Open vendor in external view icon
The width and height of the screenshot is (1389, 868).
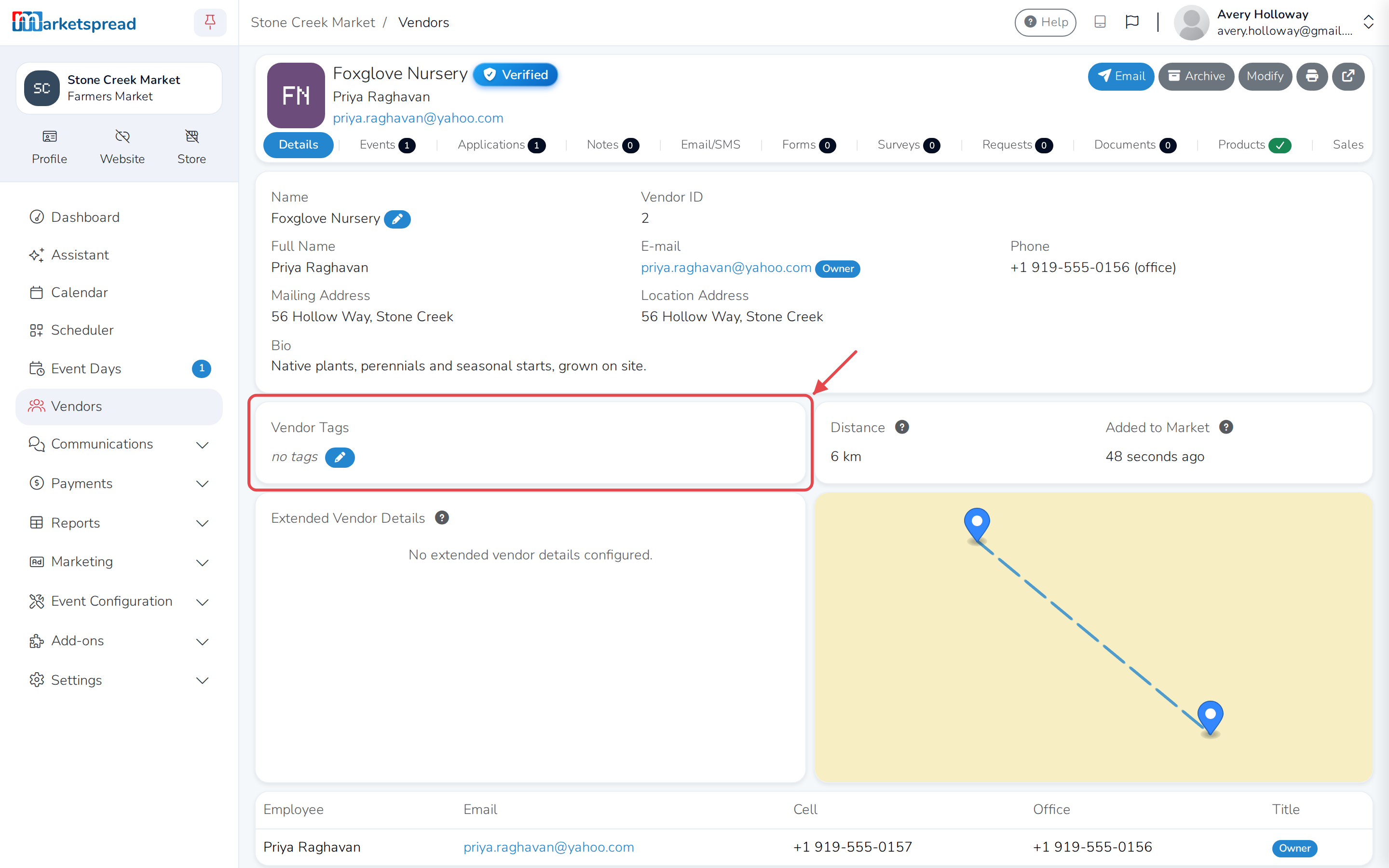1348,76
